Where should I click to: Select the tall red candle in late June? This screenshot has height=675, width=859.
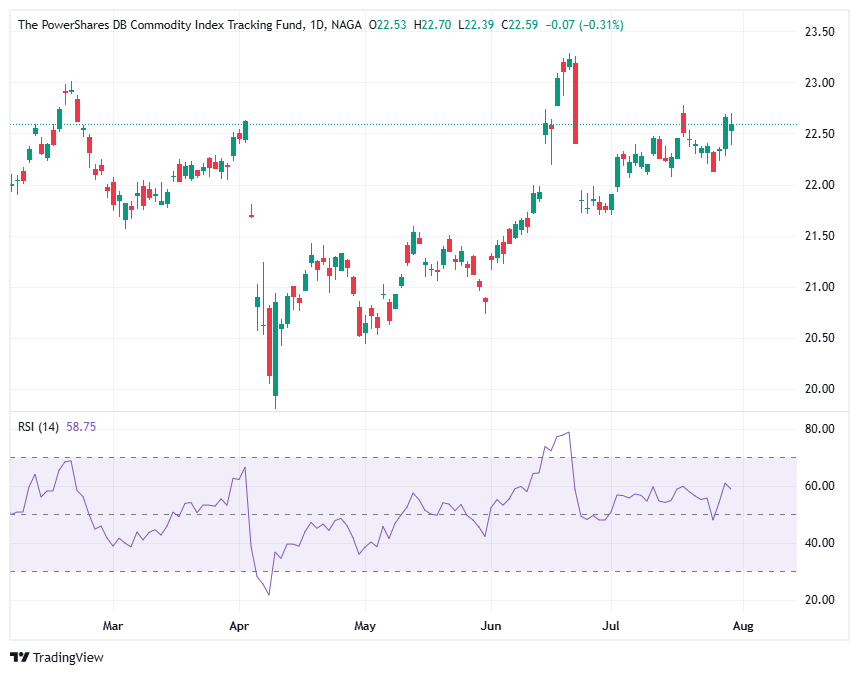pyautogui.click(x=574, y=105)
